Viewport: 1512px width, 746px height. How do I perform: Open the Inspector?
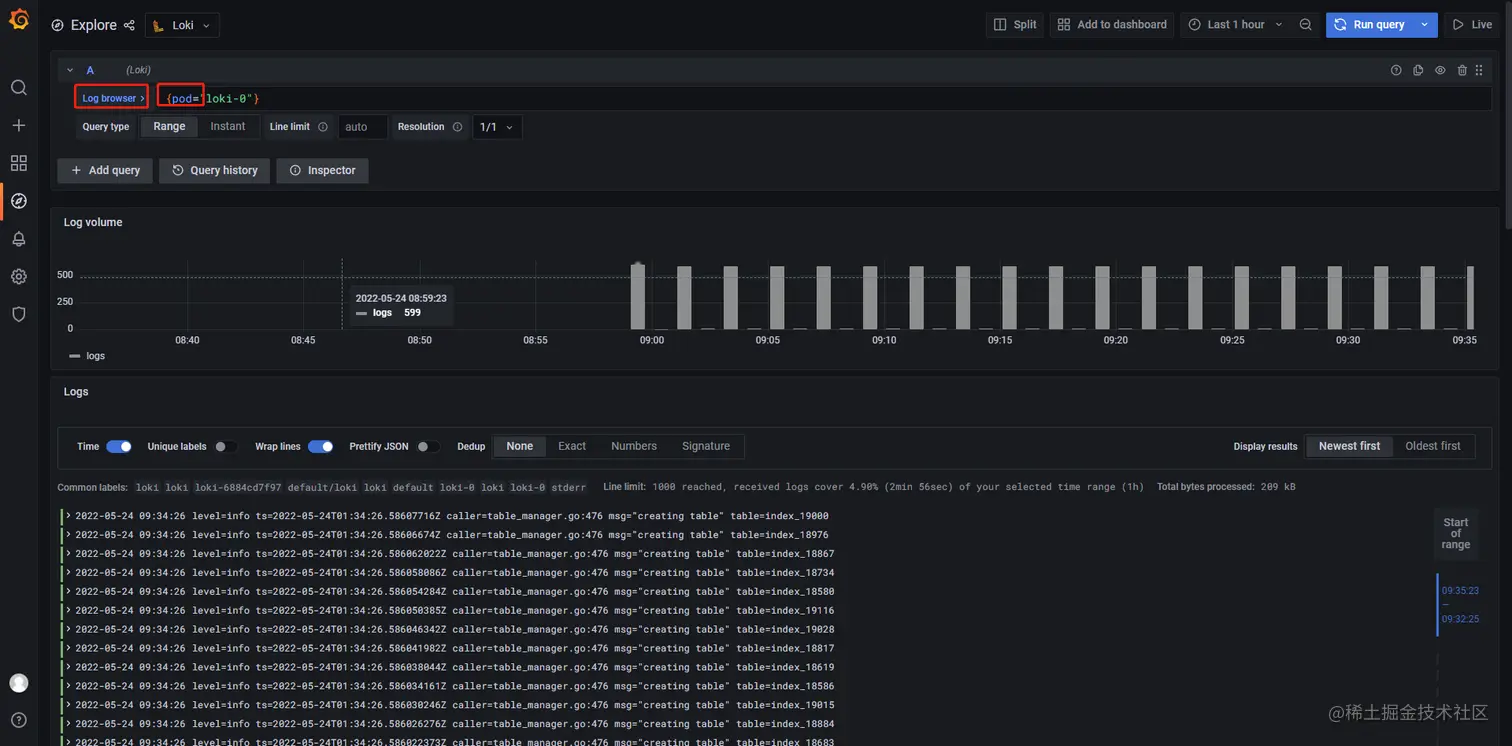click(x=323, y=170)
